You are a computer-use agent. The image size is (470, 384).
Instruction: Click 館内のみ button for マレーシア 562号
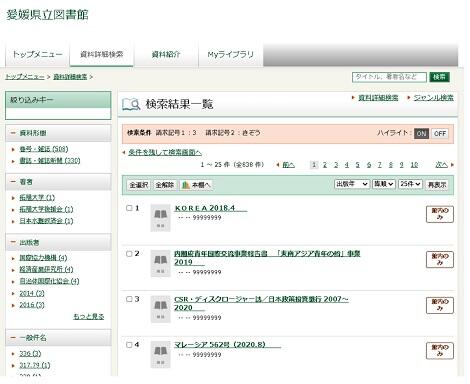[x=440, y=351]
